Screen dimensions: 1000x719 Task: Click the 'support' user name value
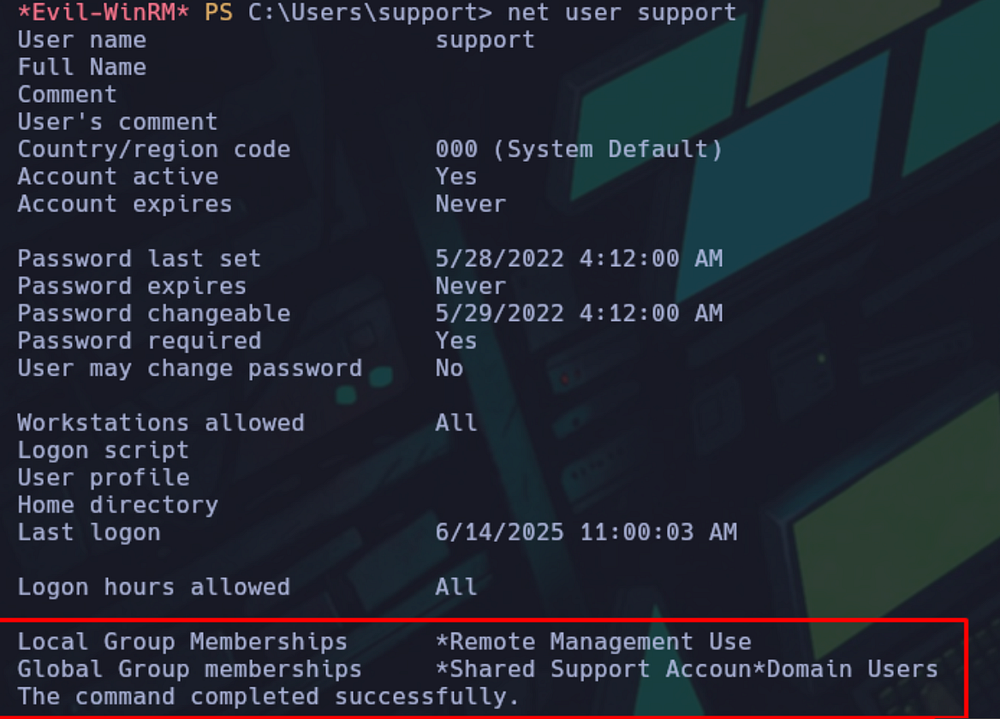[x=485, y=41]
